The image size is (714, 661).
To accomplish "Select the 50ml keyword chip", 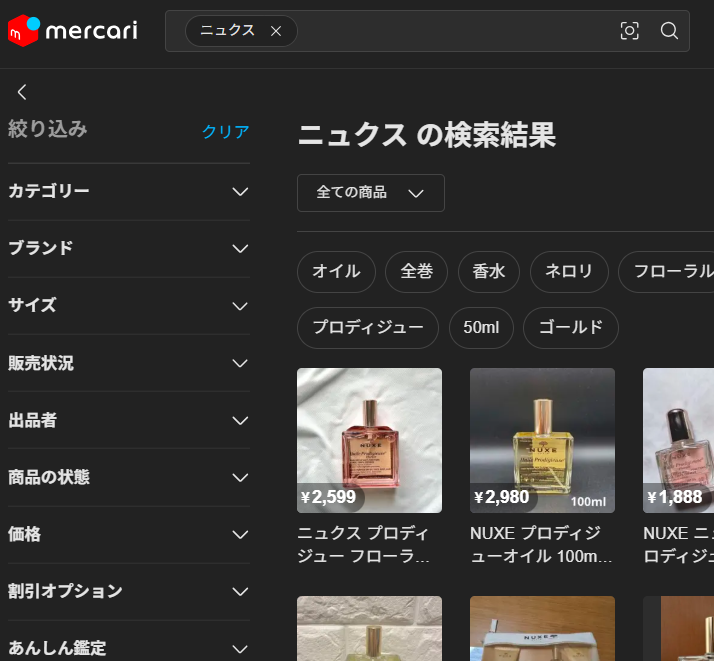I will click(x=481, y=328).
